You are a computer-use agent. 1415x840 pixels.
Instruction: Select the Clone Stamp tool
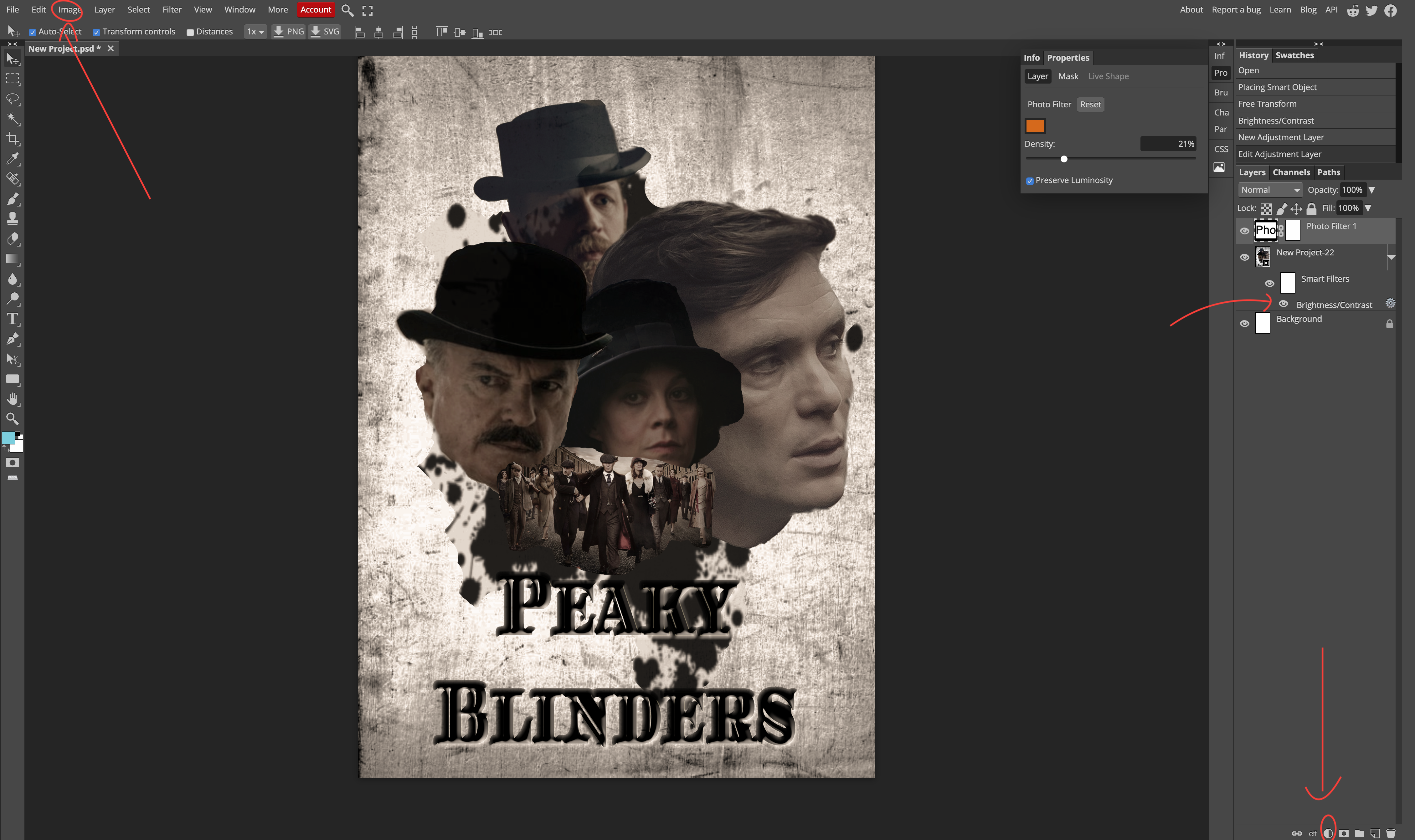[13, 218]
